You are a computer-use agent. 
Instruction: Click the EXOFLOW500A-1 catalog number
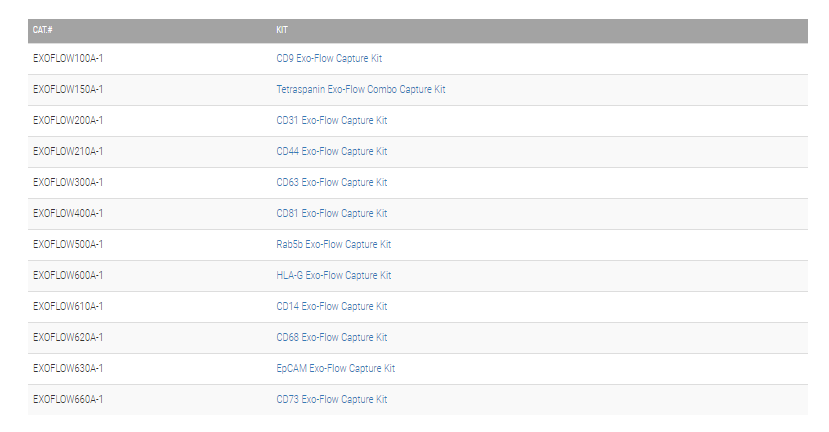(x=68, y=245)
